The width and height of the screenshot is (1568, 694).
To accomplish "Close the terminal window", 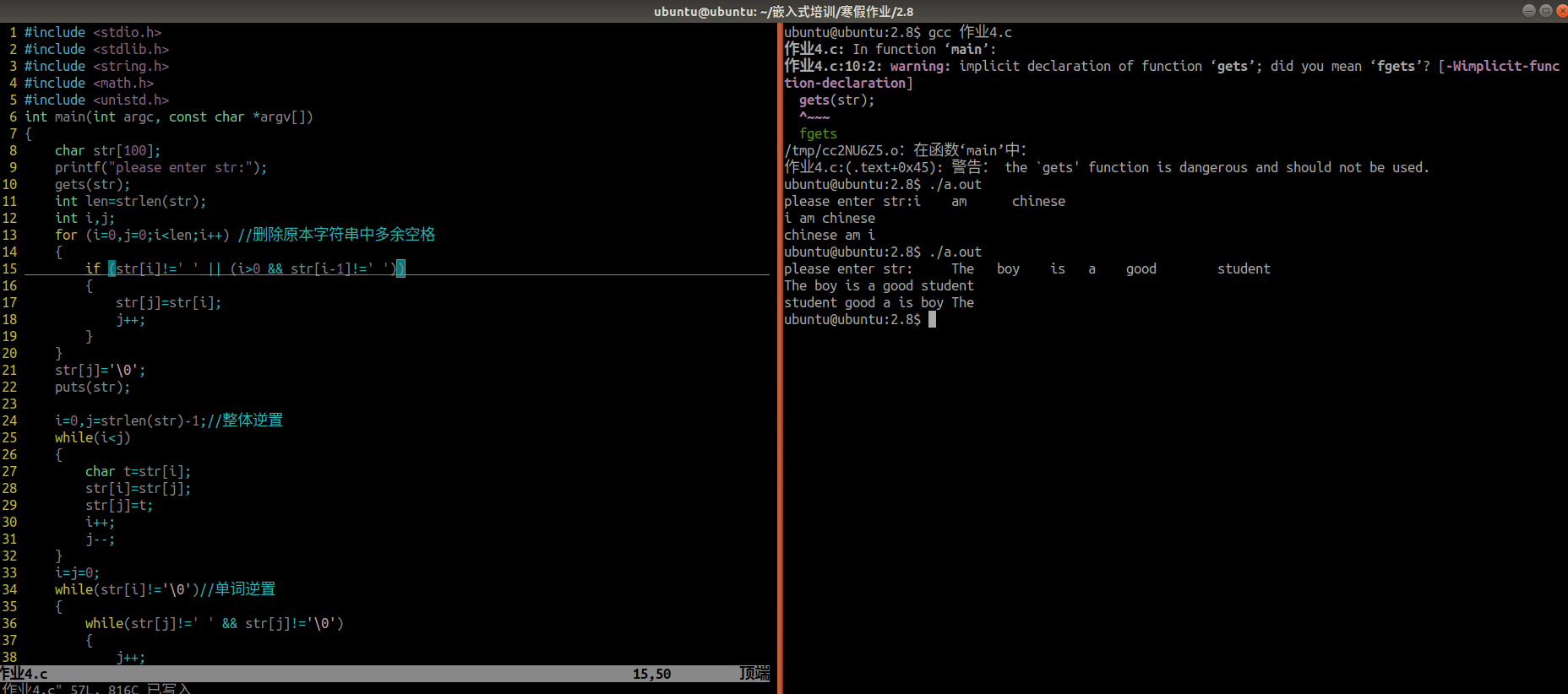I will 1562,11.
